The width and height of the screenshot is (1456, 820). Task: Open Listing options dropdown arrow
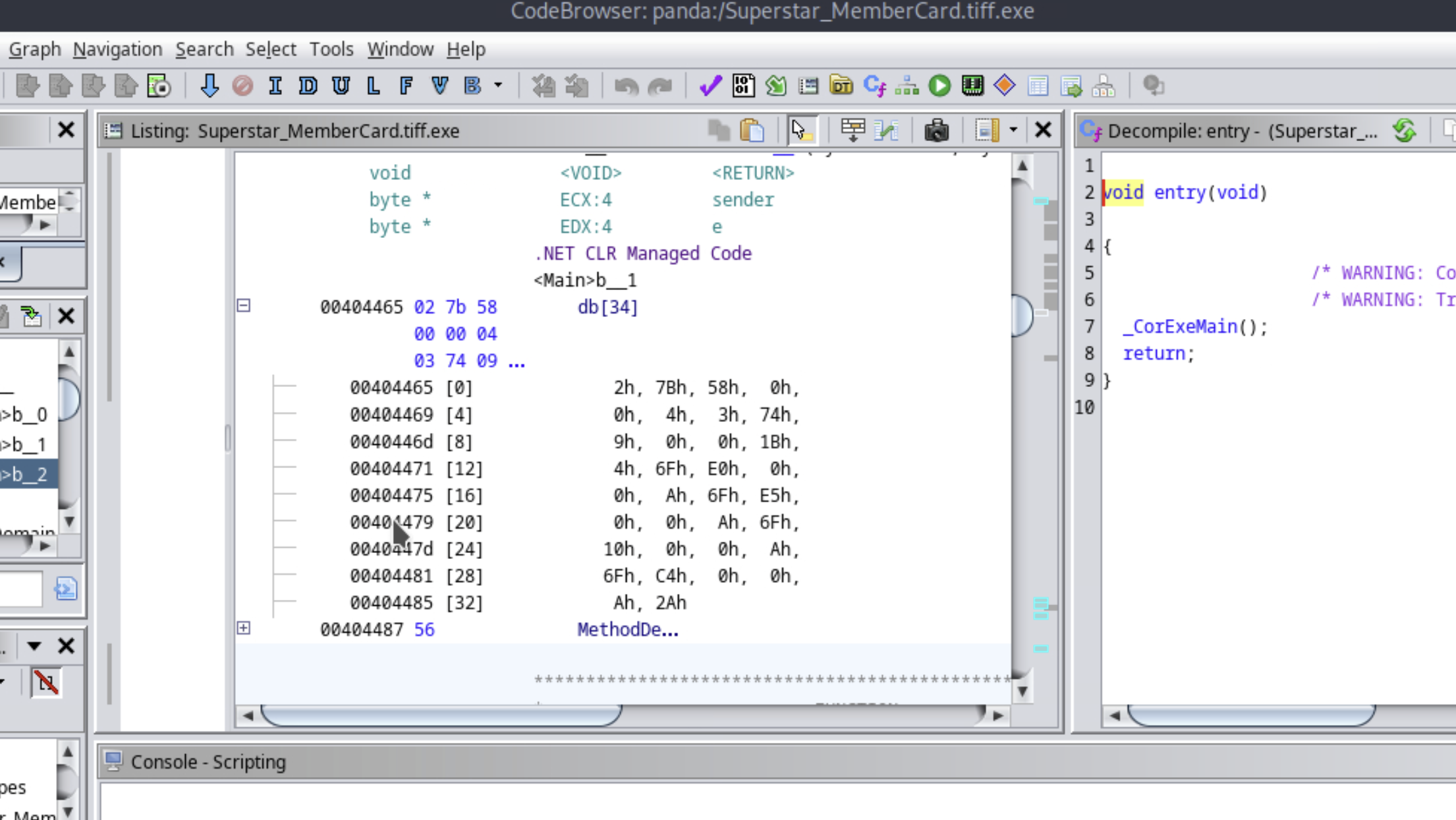(1013, 131)
